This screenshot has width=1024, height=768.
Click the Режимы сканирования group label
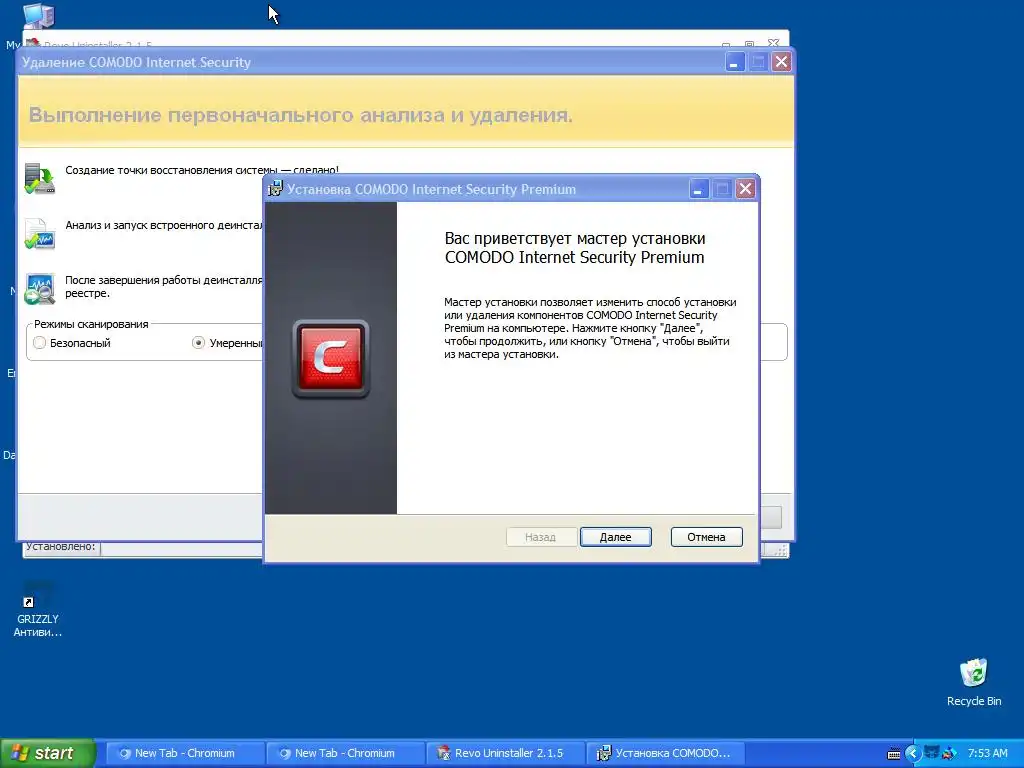(91, 324)
